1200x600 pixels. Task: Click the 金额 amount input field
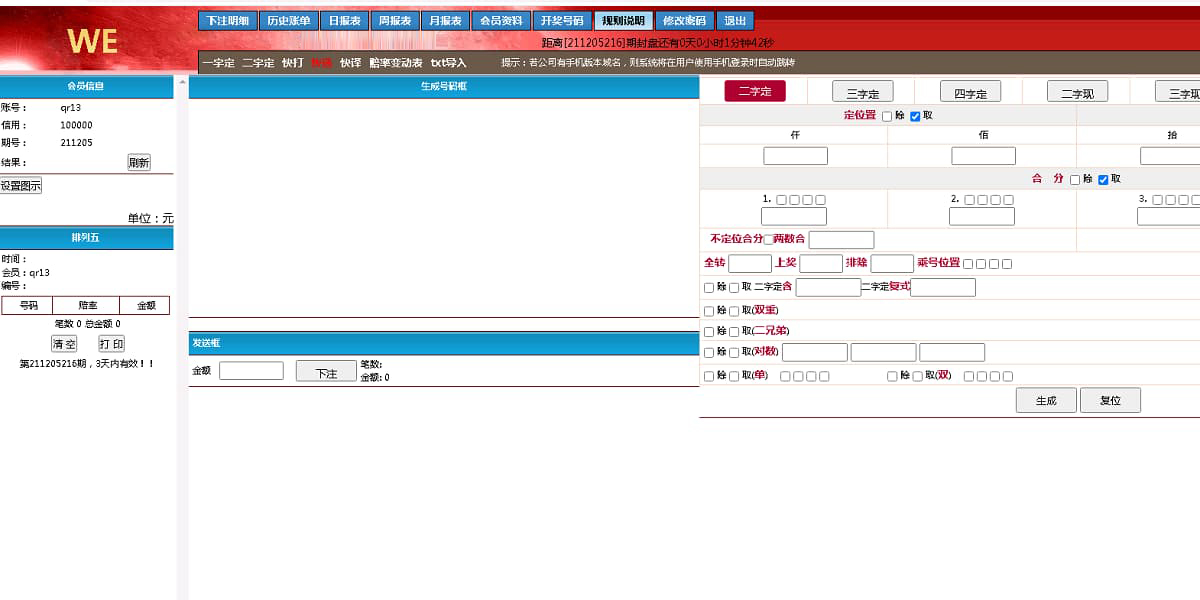pos(251,371)
